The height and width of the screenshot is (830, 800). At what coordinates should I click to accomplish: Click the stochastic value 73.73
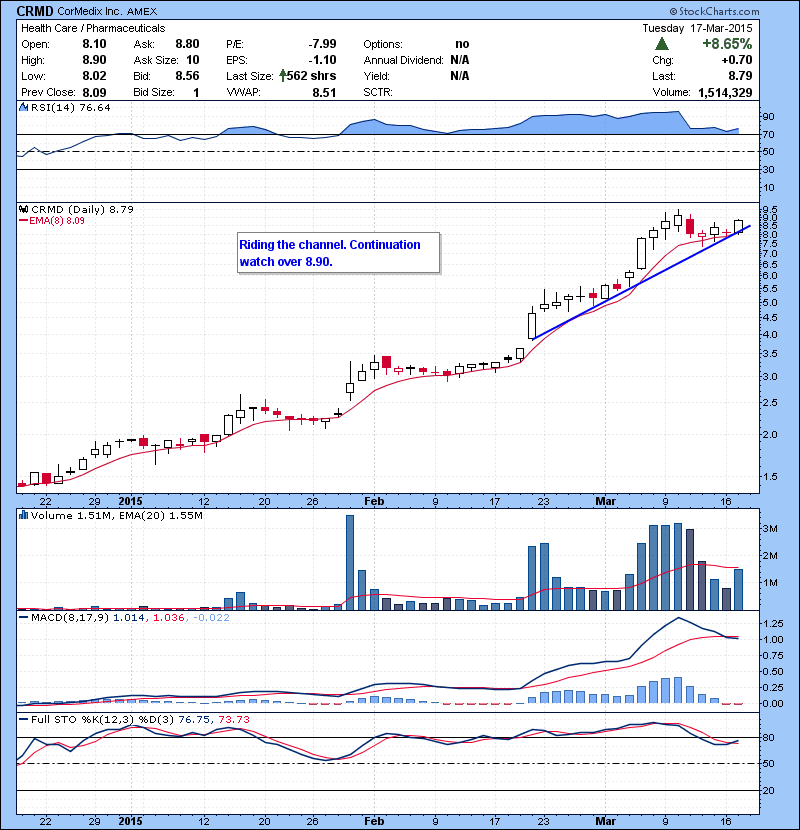233,719
